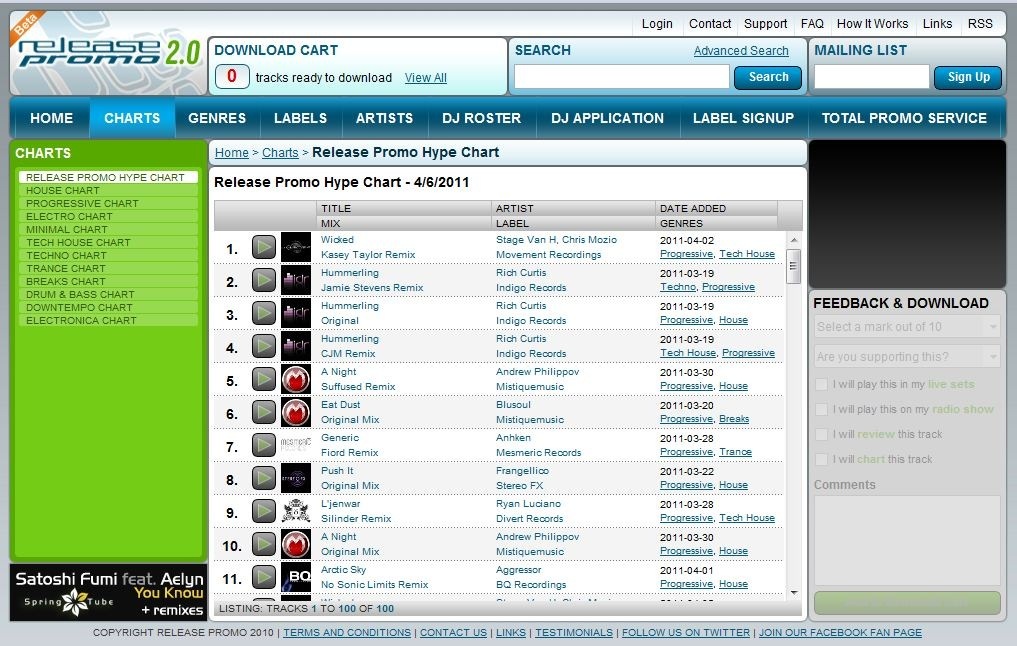Open Trance genre link on track 7
The height and width of the screenshot is (646, 1017).
(735, 452)
